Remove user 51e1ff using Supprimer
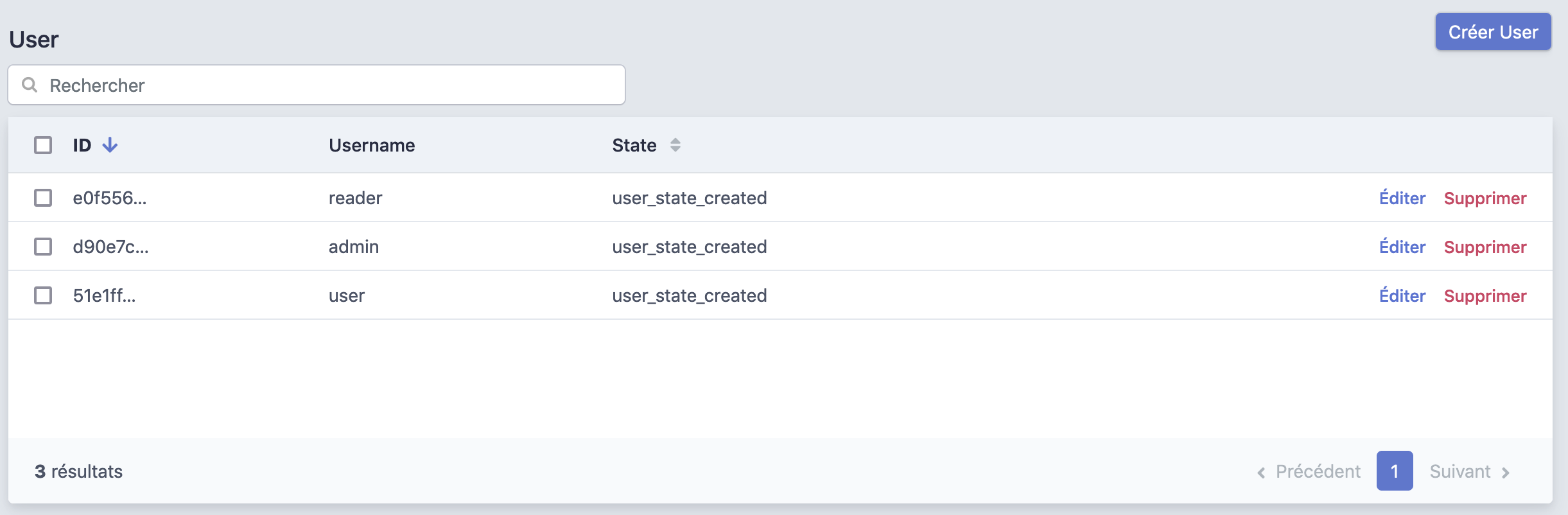This screenshot has width=1568, height=515. pyautogui.click(x=1485, y=296)
